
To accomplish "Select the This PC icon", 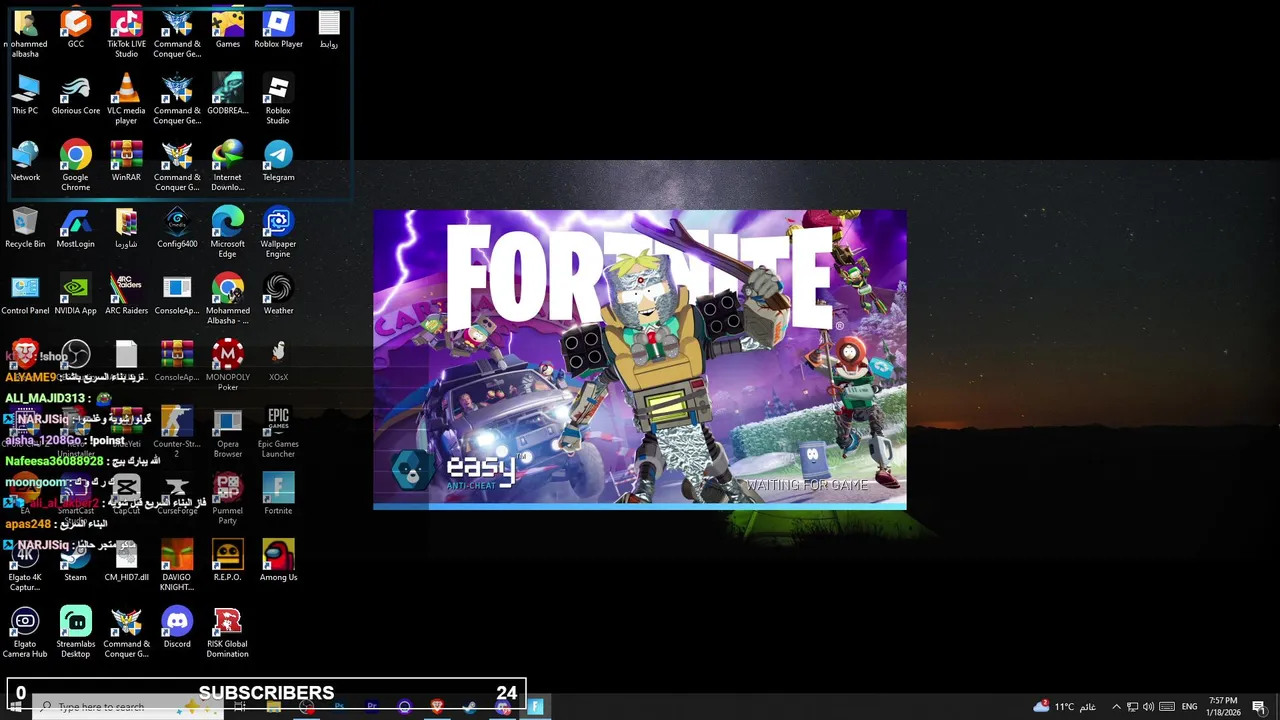I will (x=25, y=96).
